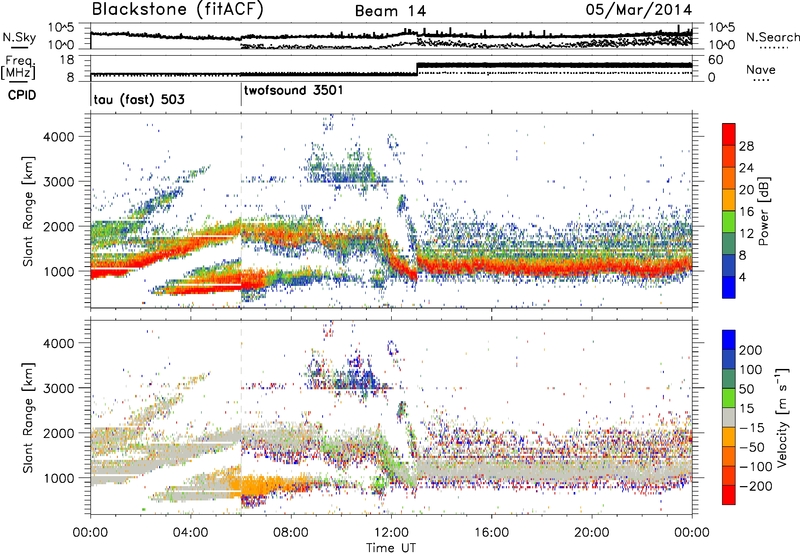The height and width of the screenshot is (554, 800).
Task: Click the gray segment of the velocity color bar
Action: coord(729,417)
